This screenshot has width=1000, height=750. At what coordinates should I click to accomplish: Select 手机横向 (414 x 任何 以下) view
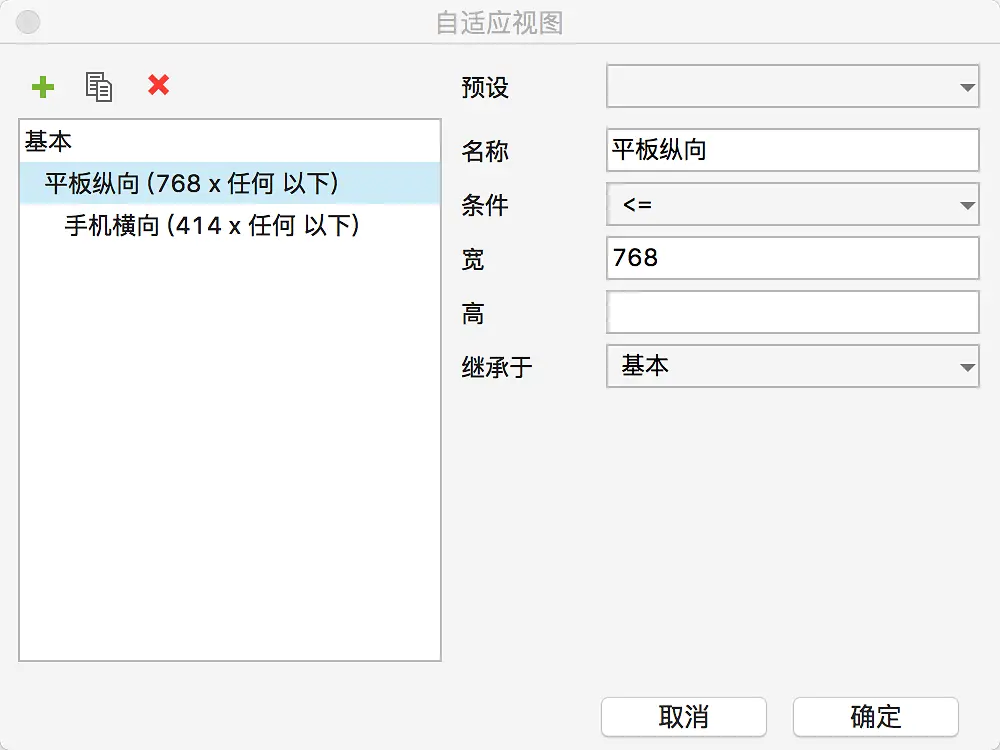pos(212,226)
